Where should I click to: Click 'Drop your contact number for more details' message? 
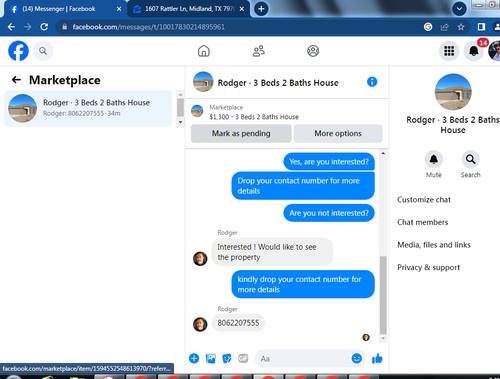303,186
